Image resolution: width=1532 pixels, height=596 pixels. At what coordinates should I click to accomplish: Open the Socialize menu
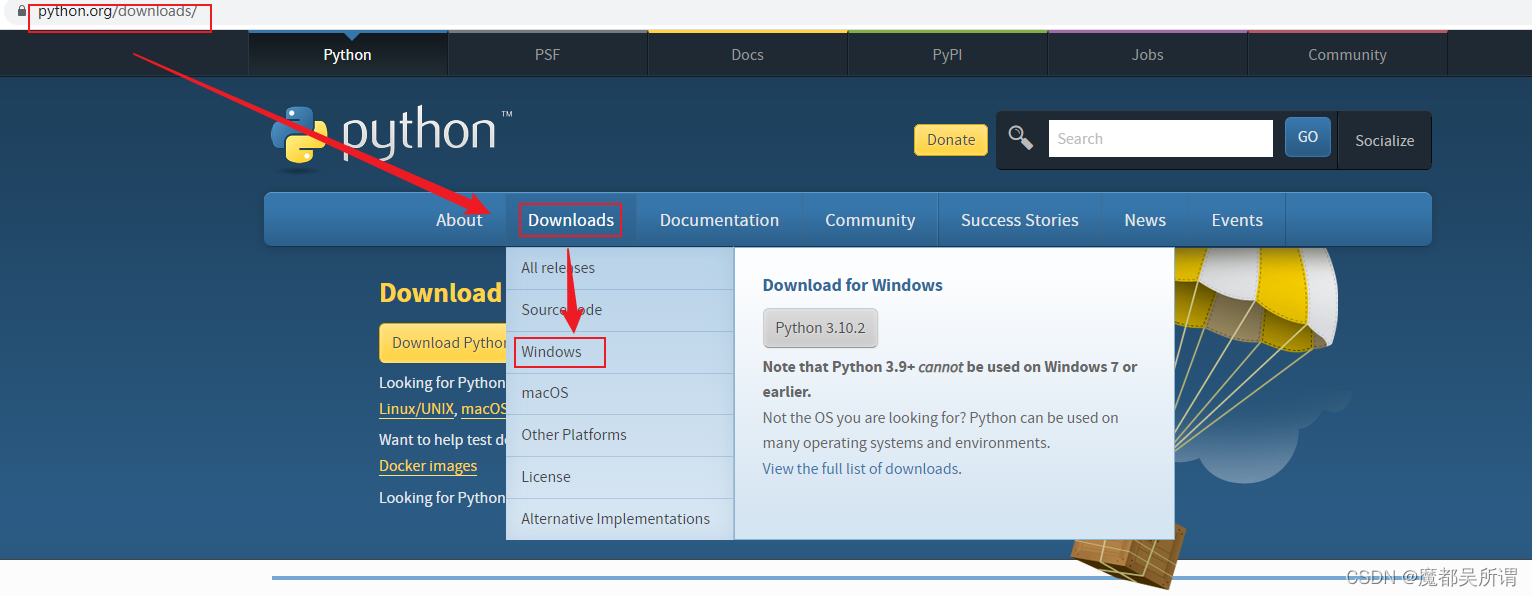[1385, 141]
